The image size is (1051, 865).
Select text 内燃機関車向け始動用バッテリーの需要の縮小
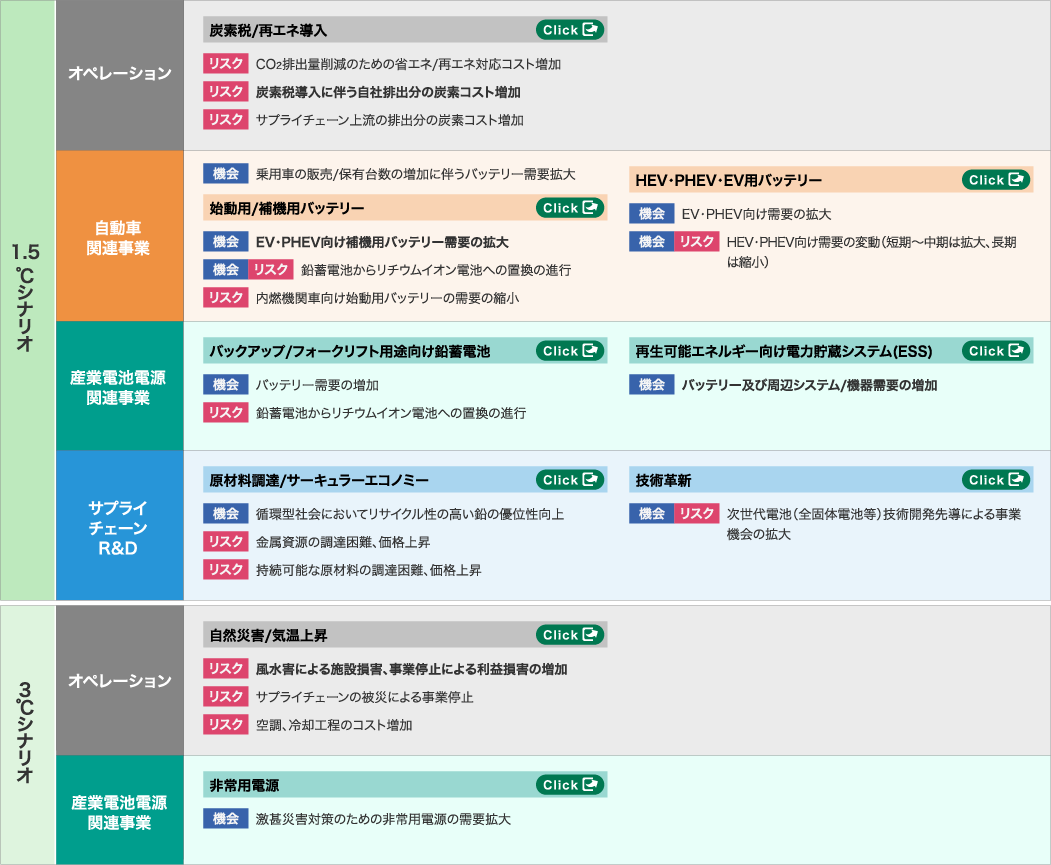(x=387, y=299)
